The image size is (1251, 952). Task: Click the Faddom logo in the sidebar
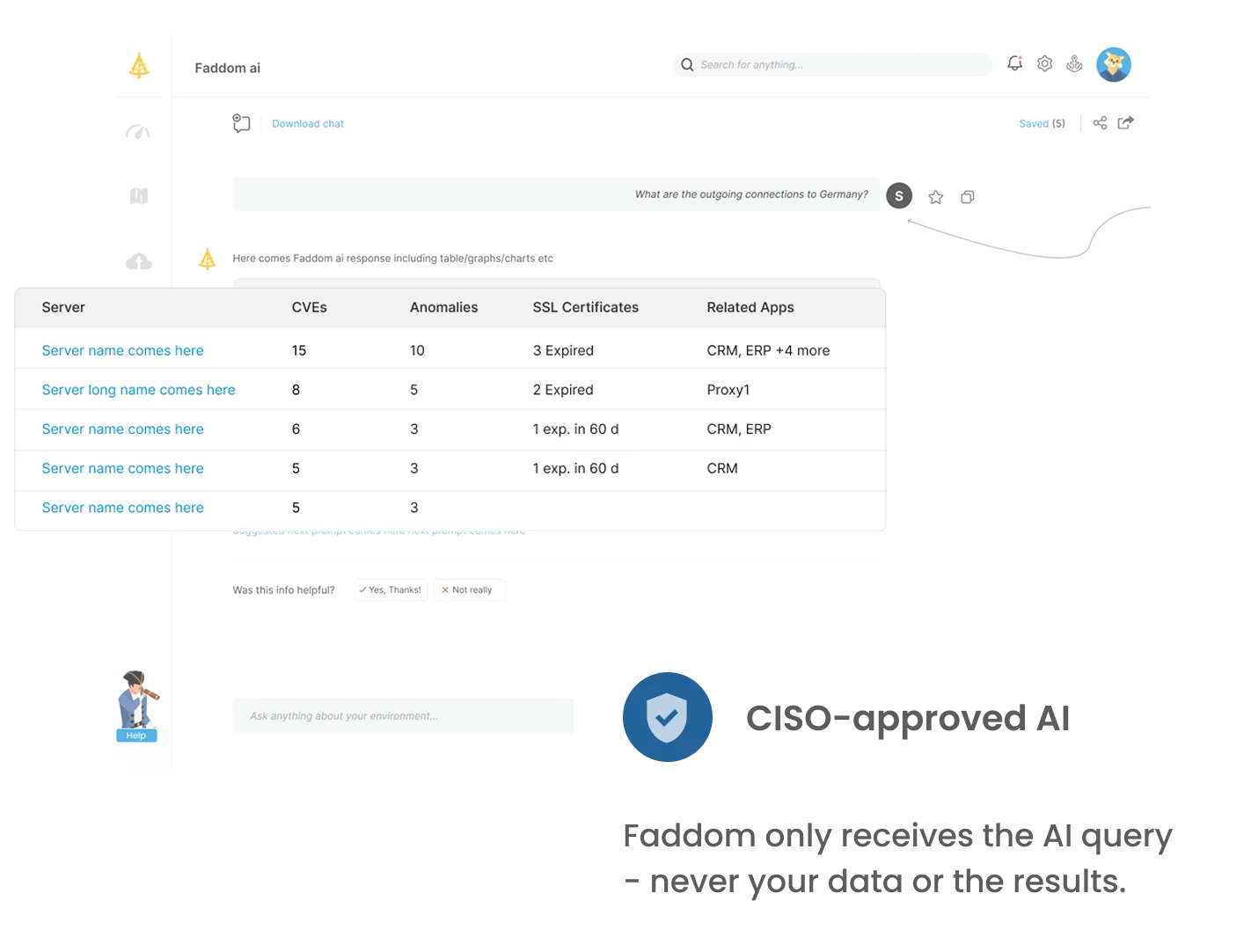pos(139,66)
